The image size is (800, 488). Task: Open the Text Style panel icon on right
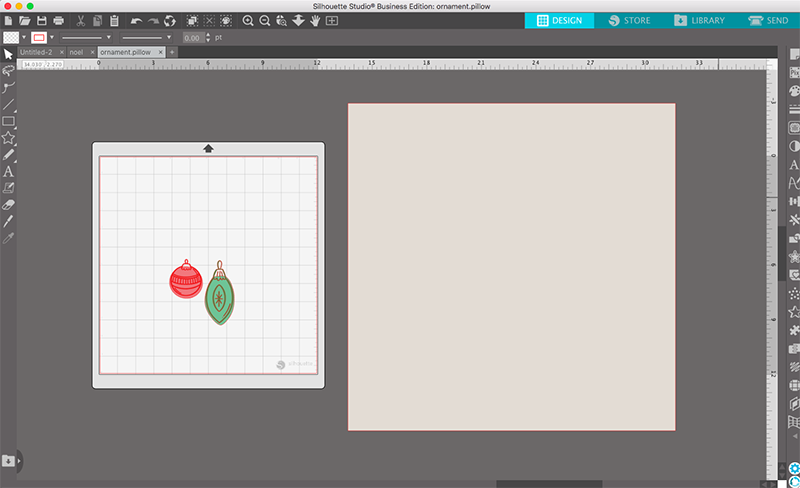pyautogui.click(x=794, y=165)
